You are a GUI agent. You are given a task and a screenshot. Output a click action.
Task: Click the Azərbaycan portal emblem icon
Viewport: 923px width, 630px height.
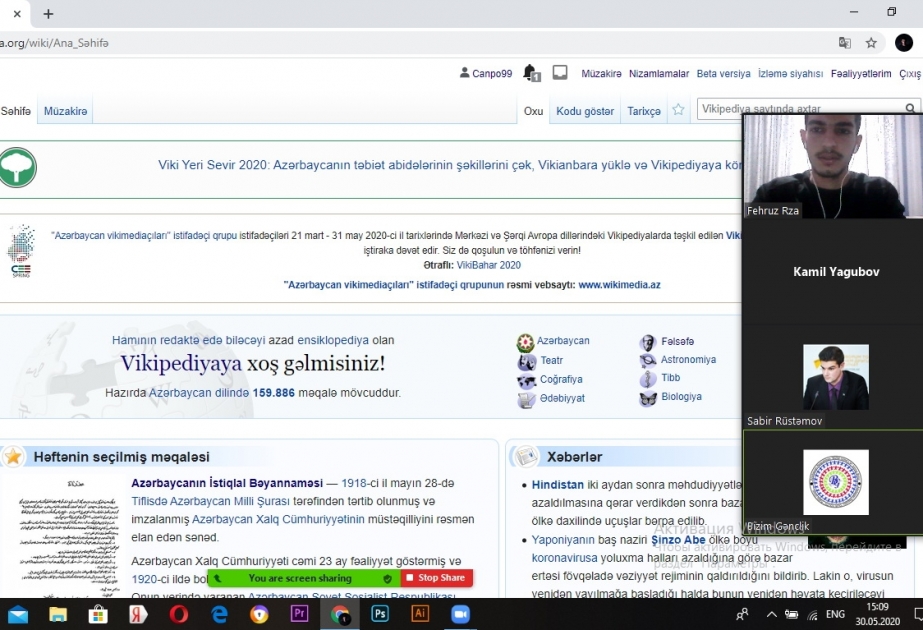coord(525,341)
